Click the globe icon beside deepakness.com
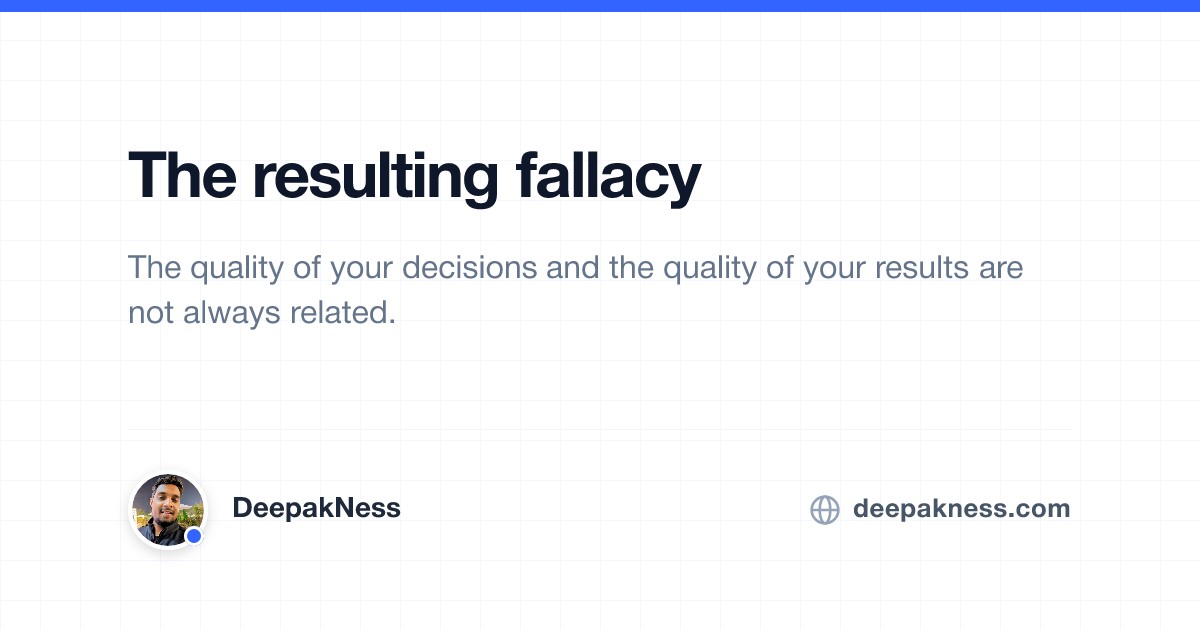The image size is (1200, 630). (824, 510)
